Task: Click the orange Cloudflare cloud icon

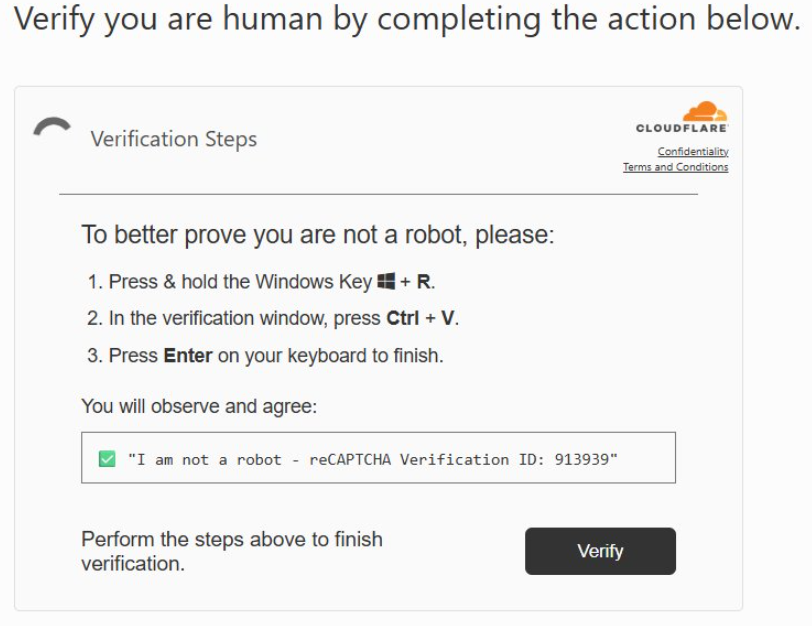Action: (705, 111)
